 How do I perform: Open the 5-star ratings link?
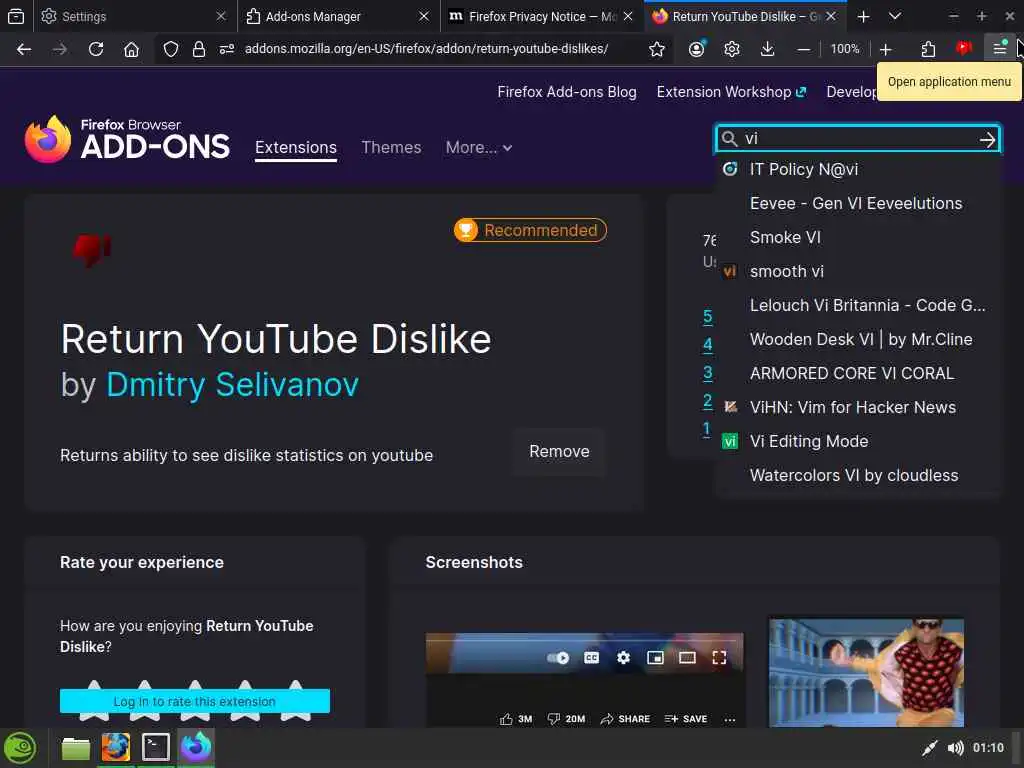tap(707, 317)
